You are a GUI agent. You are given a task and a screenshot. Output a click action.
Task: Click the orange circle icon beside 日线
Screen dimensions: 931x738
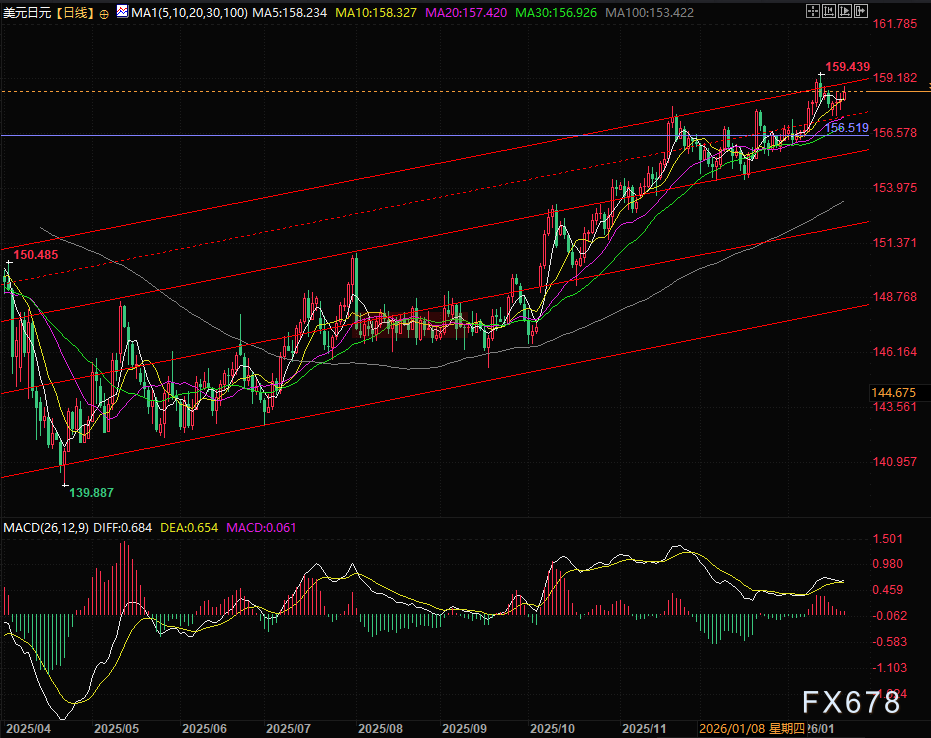105,14
